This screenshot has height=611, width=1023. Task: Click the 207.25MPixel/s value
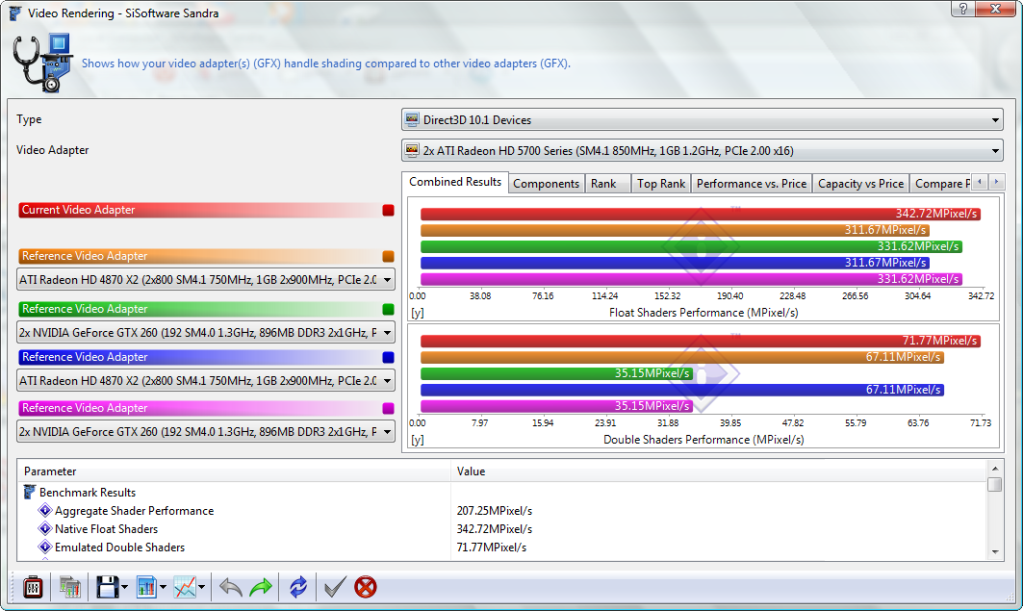tap(495, 511)
